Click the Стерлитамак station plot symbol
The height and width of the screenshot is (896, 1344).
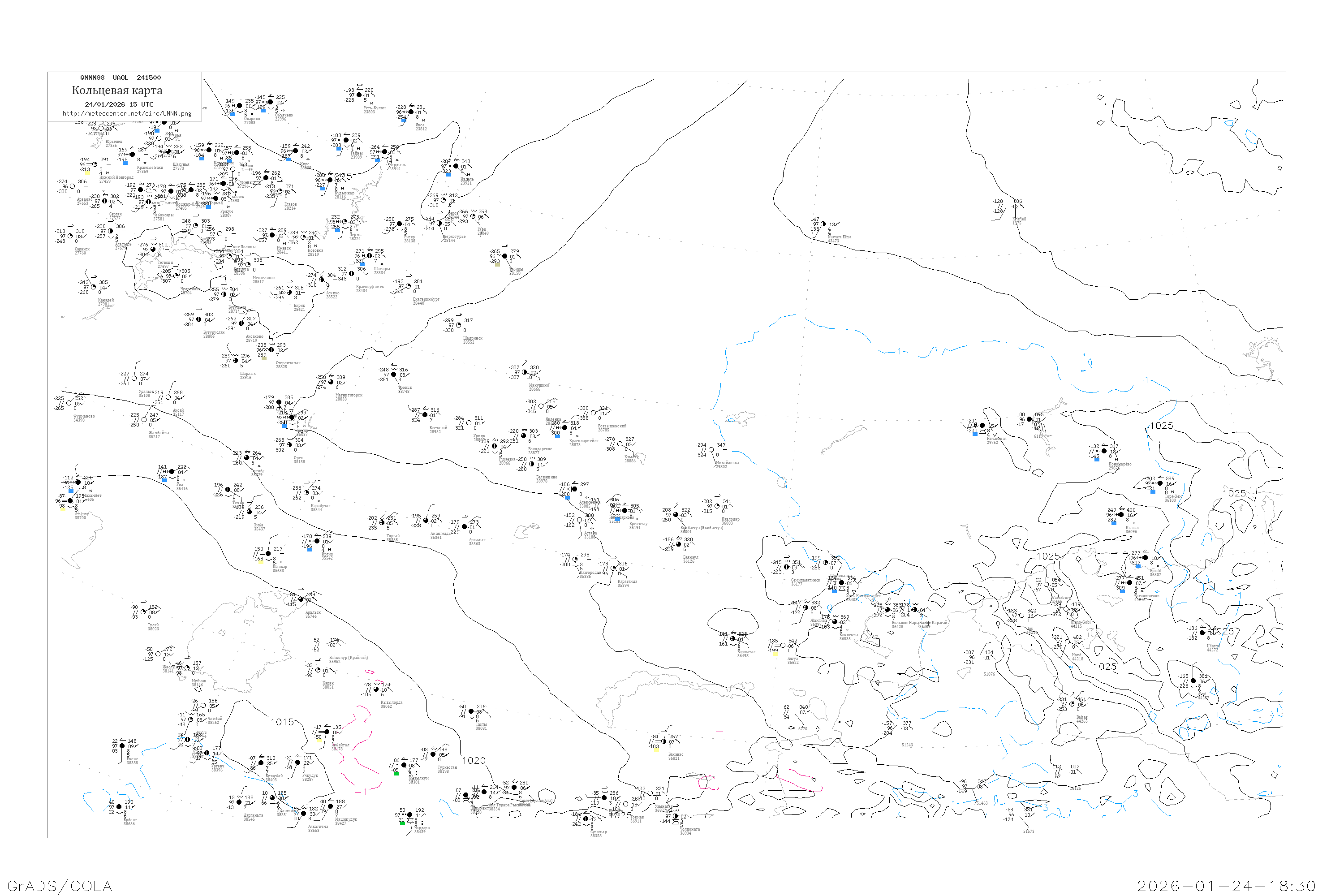click(271, 350)
